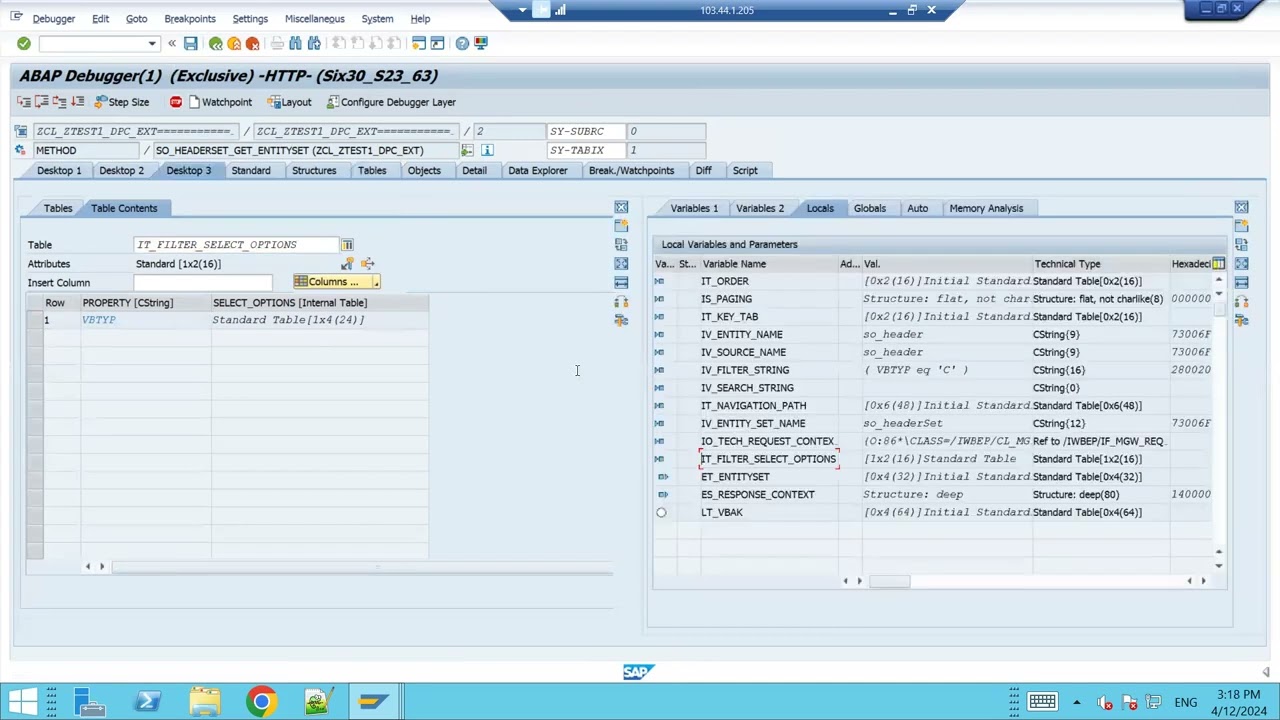The height and width of the screenshot is (720, 1280).
Task: Click the orange Exit icon
Action: coord(234,43)
